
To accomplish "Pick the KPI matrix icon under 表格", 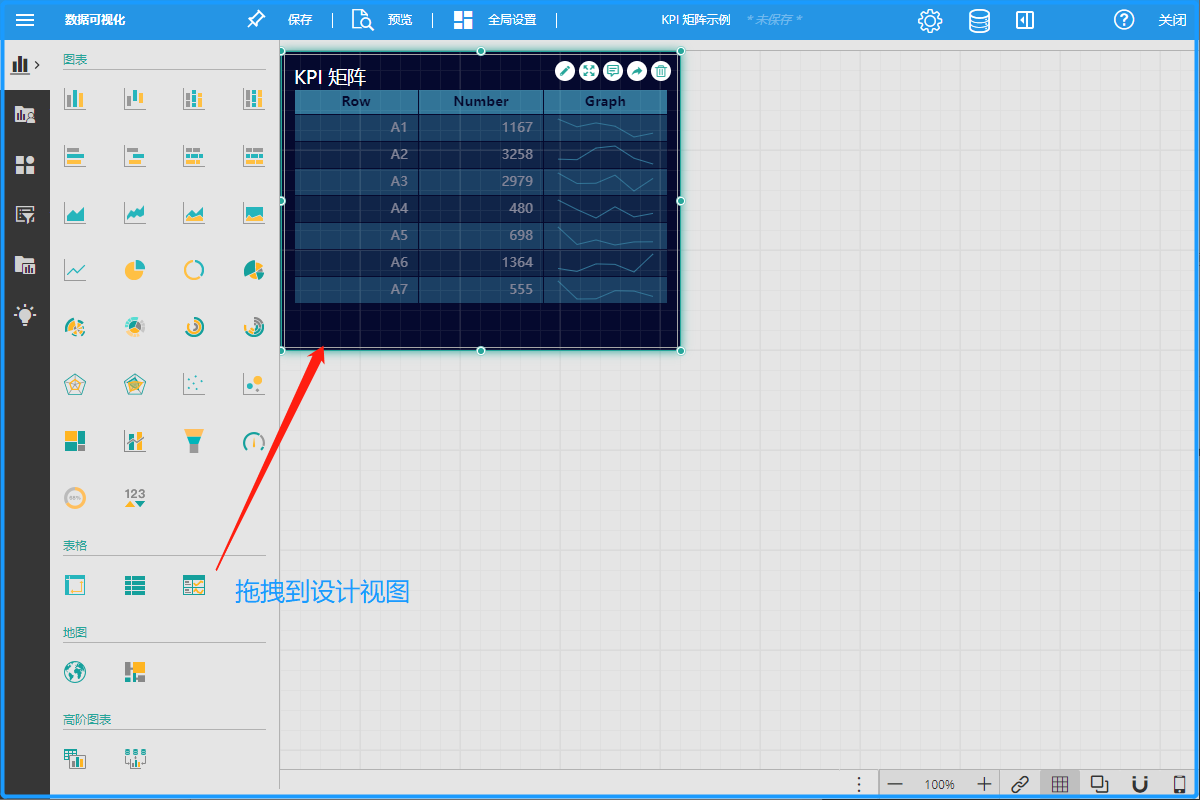I will click(194, 586).
